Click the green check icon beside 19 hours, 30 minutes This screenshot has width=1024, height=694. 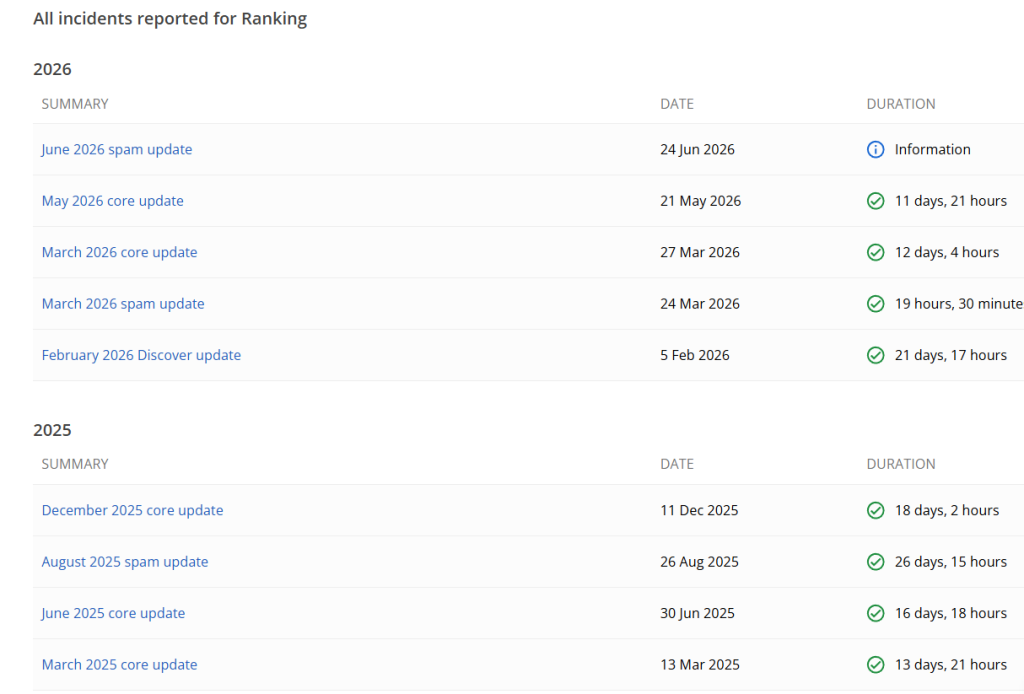tap(875, 304)
